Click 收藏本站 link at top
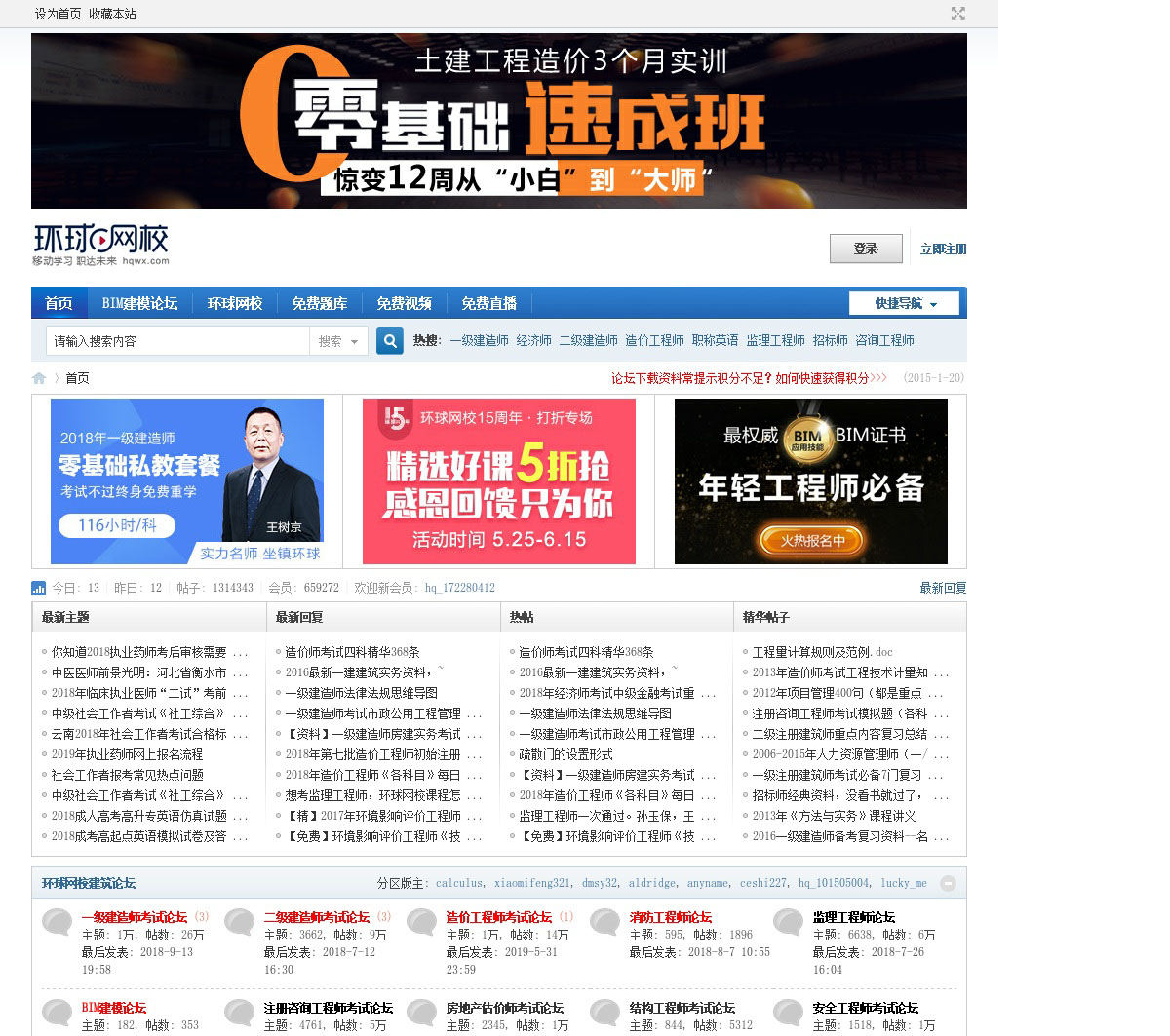1170x1036 pixels. 112,14
